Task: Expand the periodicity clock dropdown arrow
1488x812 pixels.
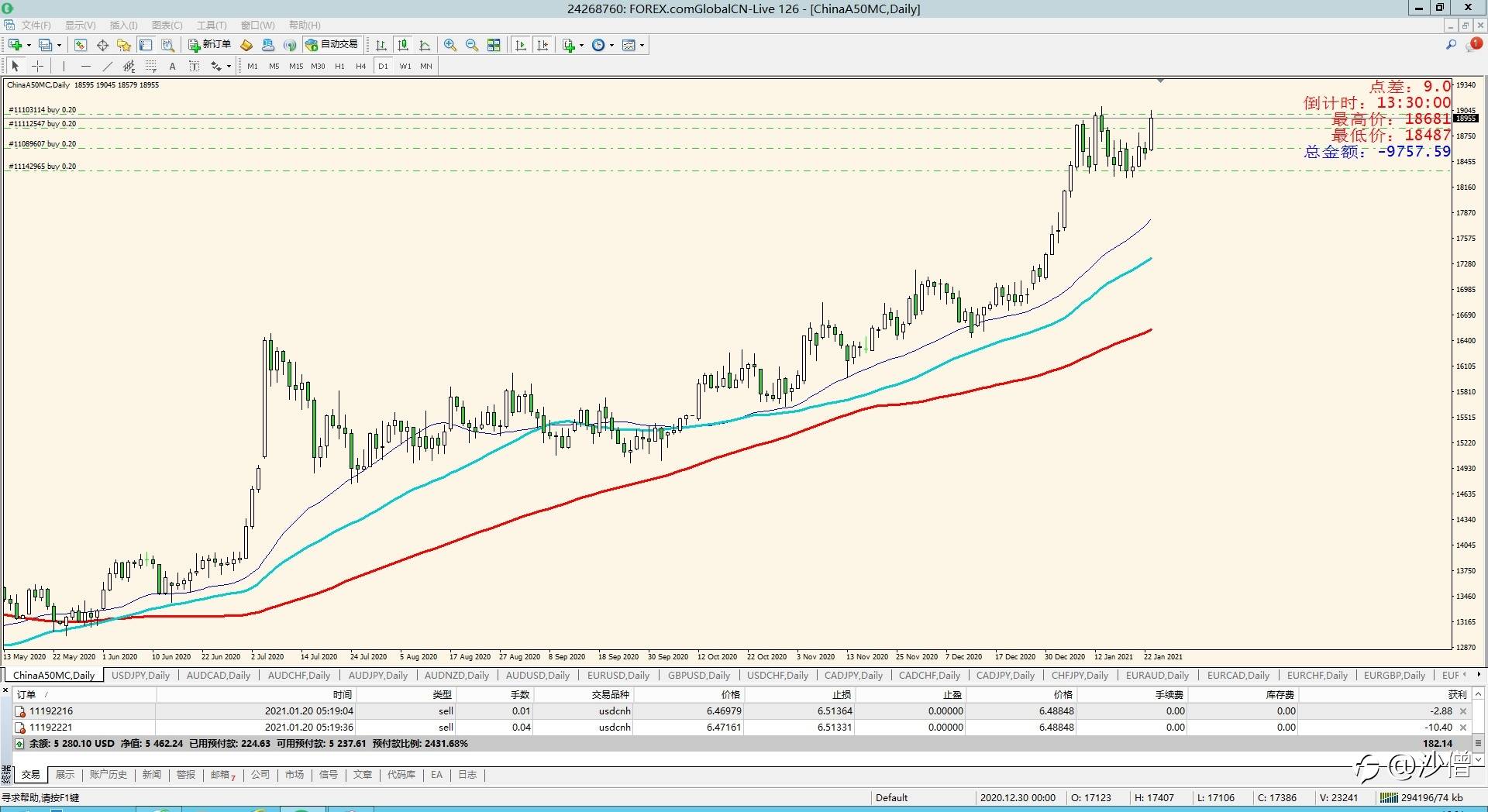Action: coord(612,45)
